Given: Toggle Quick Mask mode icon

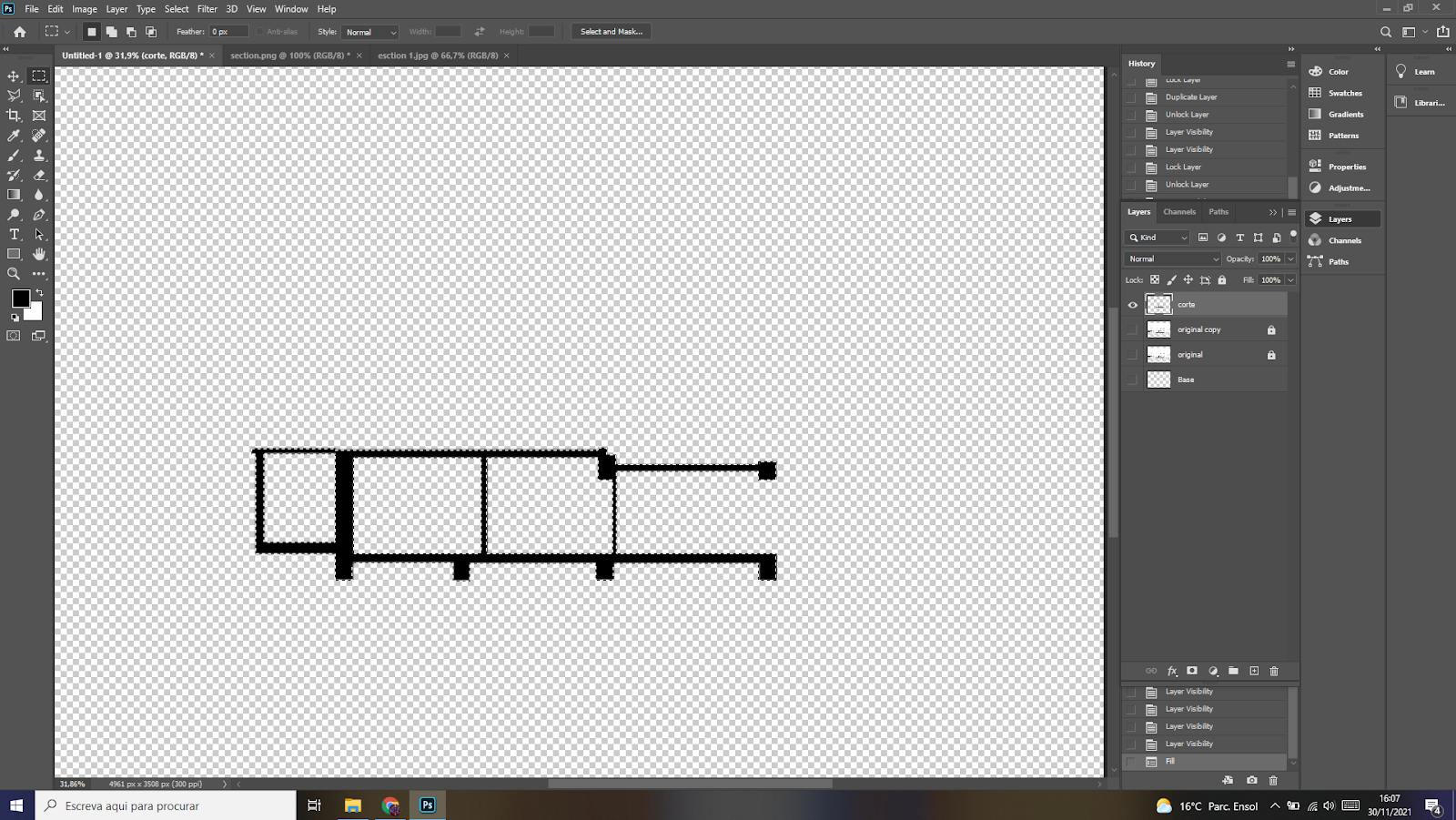Looking at the screenshot, I should click(14, 336).
